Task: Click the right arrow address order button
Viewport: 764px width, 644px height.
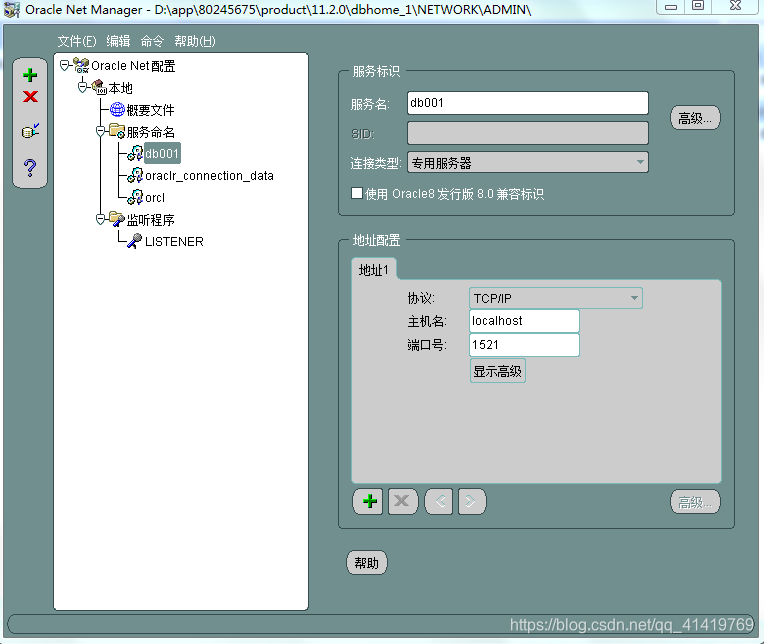Action: (472, 501)
